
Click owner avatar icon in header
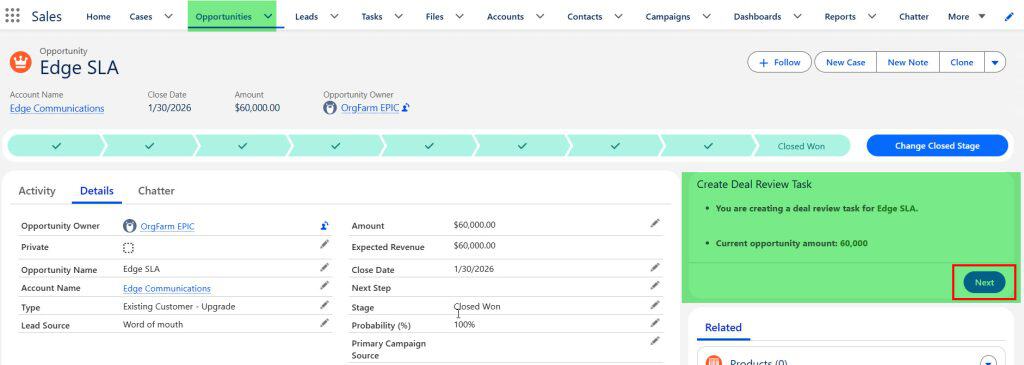pos(330,108)
